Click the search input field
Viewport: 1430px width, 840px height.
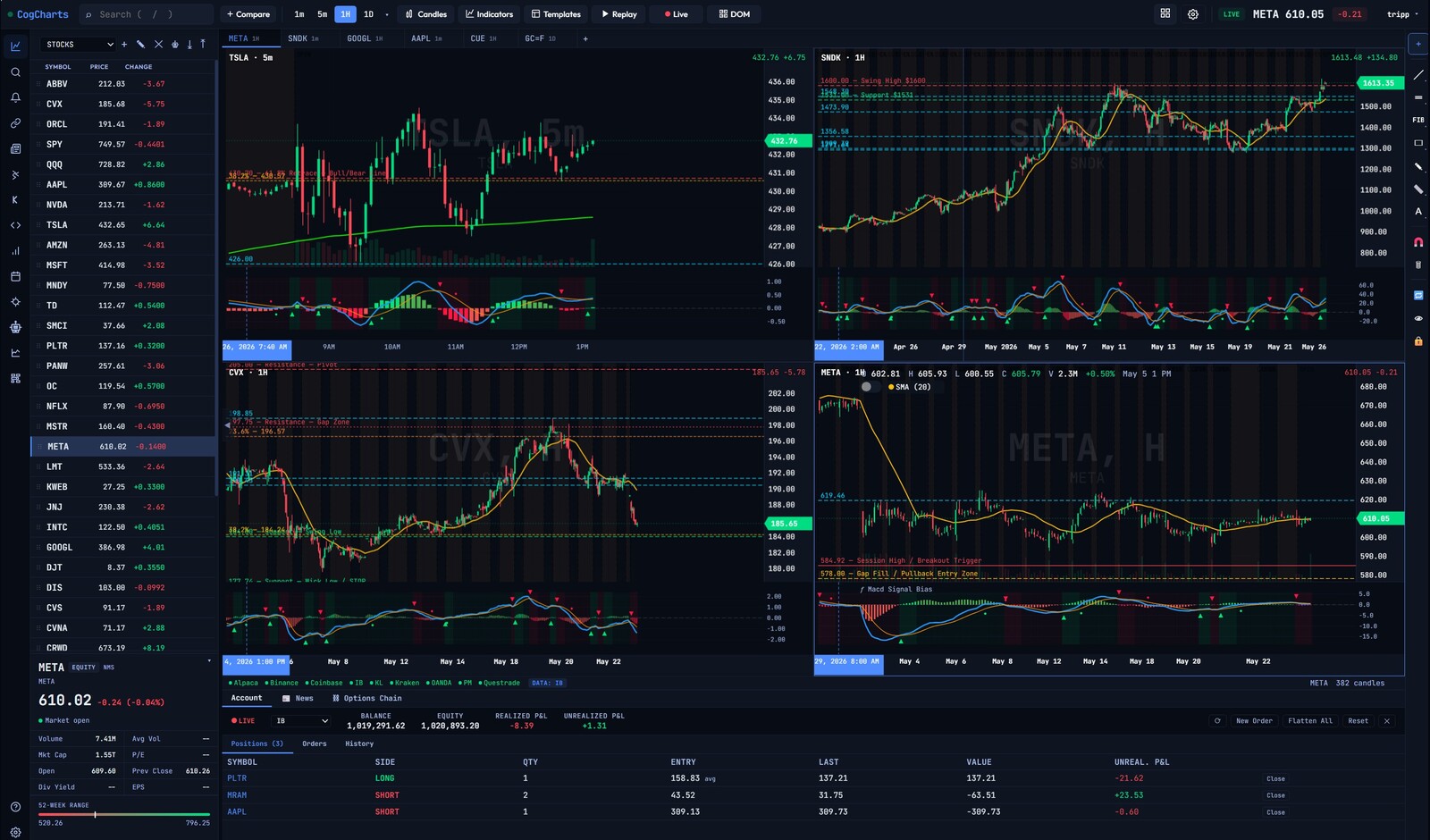(145, 14)
